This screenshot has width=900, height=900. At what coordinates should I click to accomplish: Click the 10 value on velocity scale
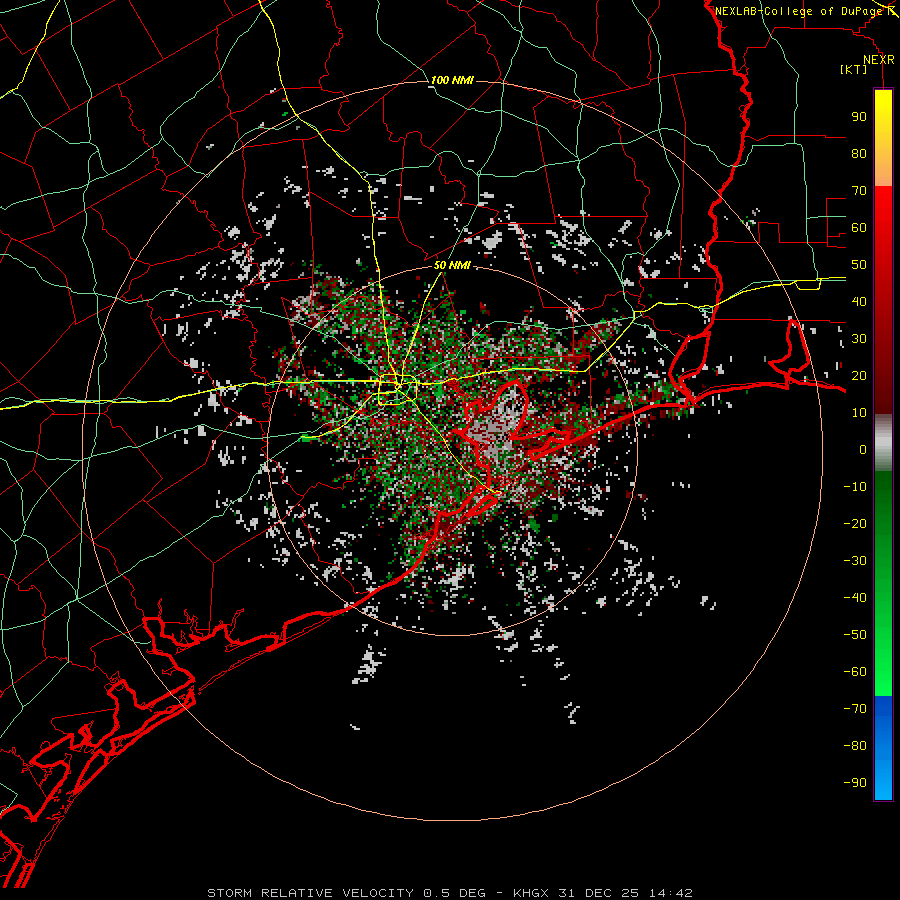tap(859, 413)
